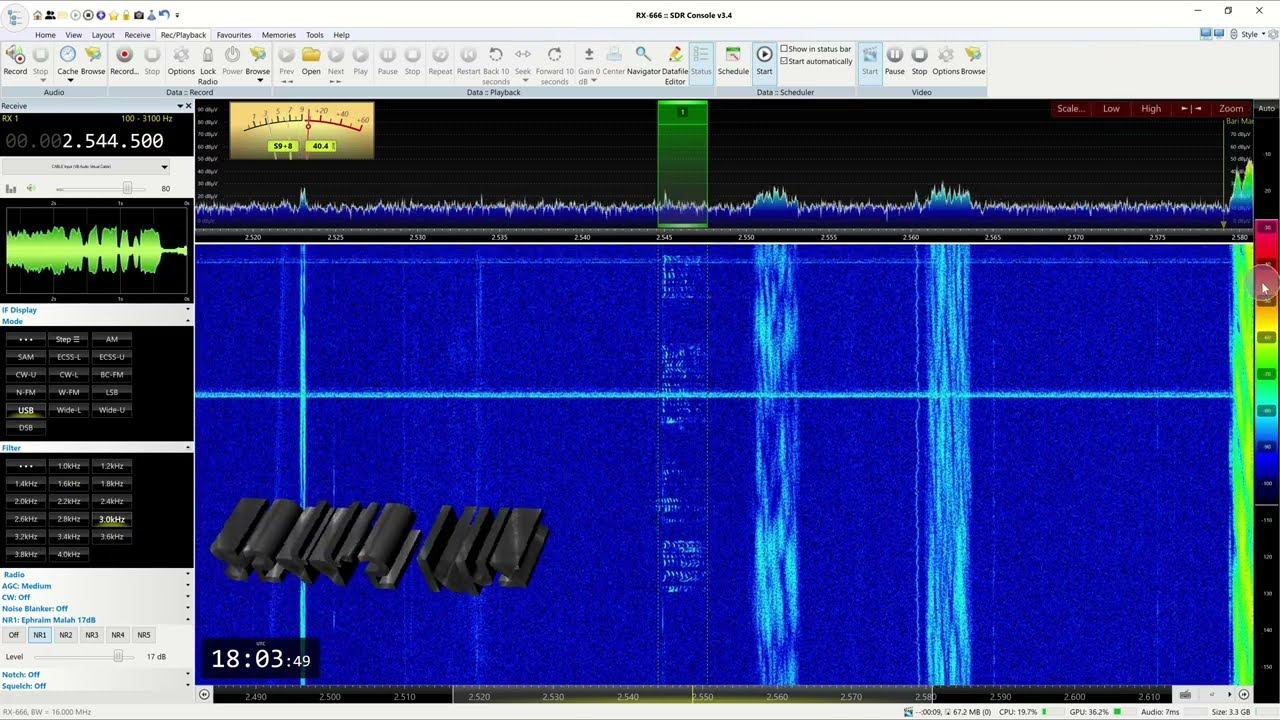Click the Low spectrum button

1111,108
